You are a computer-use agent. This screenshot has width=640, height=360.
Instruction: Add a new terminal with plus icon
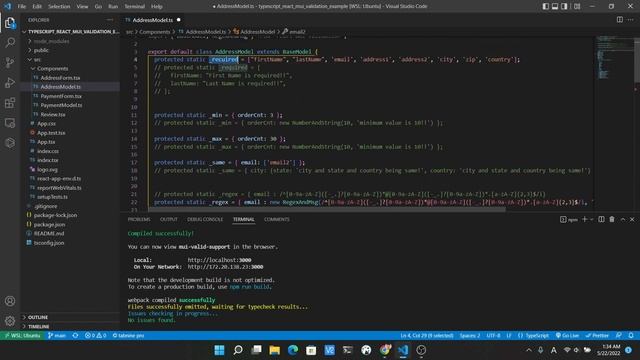tap(584, 219)
